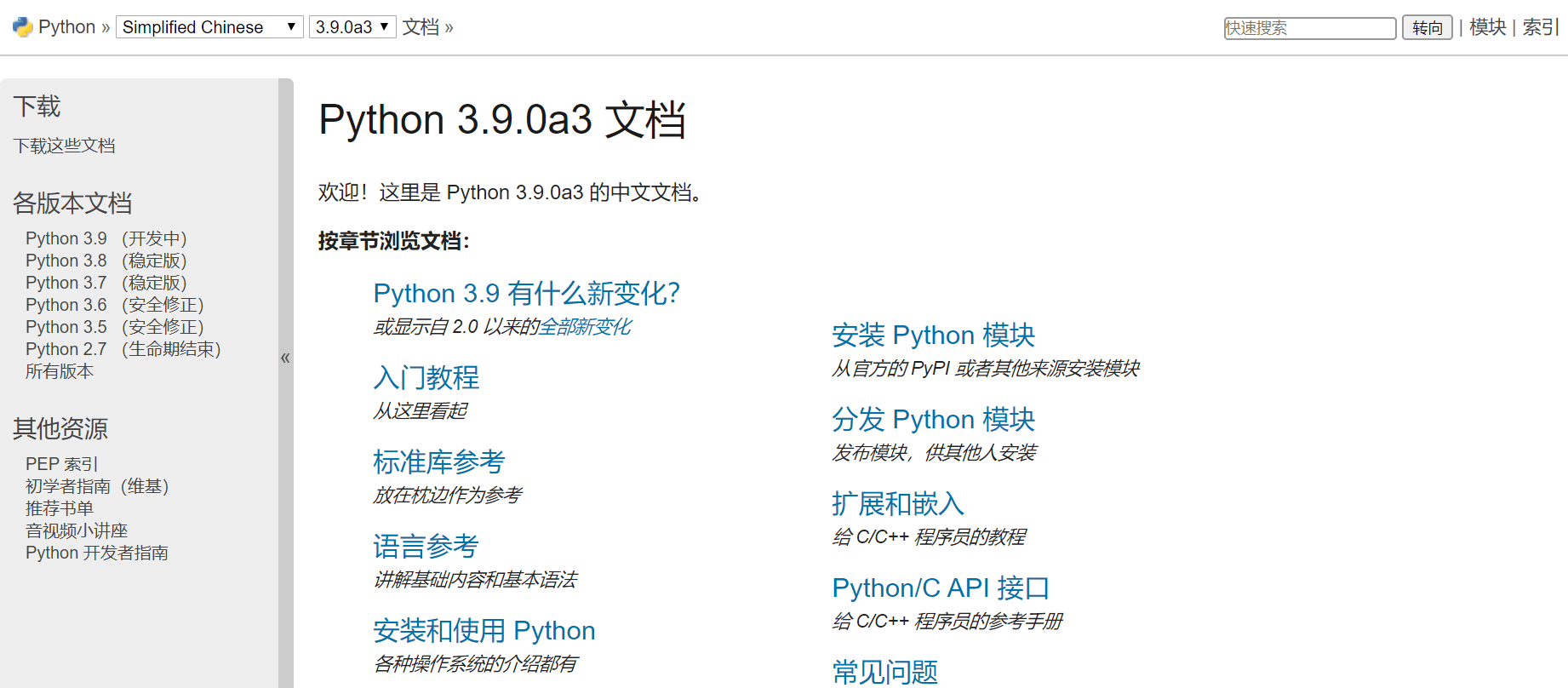Viewport: 1568px width, 688px height.
Task: Click the 下载这些文档 link
Action: coord(64,146)
